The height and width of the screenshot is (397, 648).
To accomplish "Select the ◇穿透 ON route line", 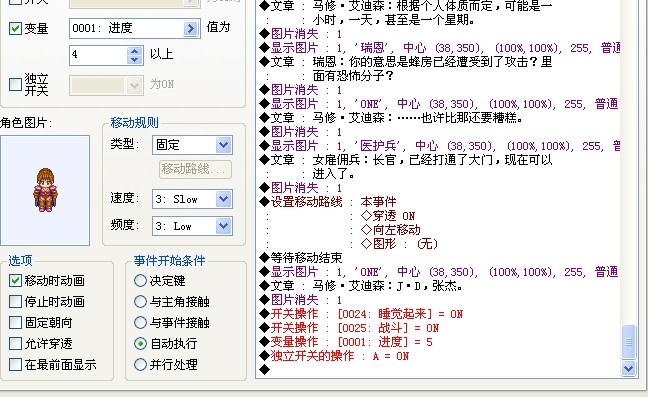I will coord(387,216).
